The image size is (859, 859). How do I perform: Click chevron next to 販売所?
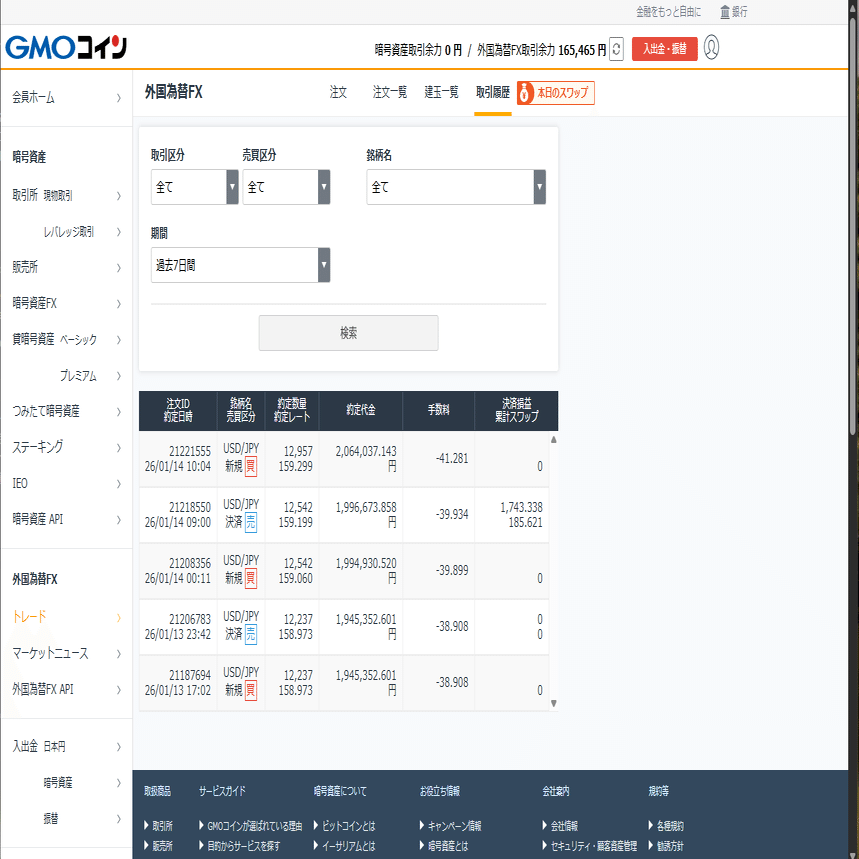119,267
